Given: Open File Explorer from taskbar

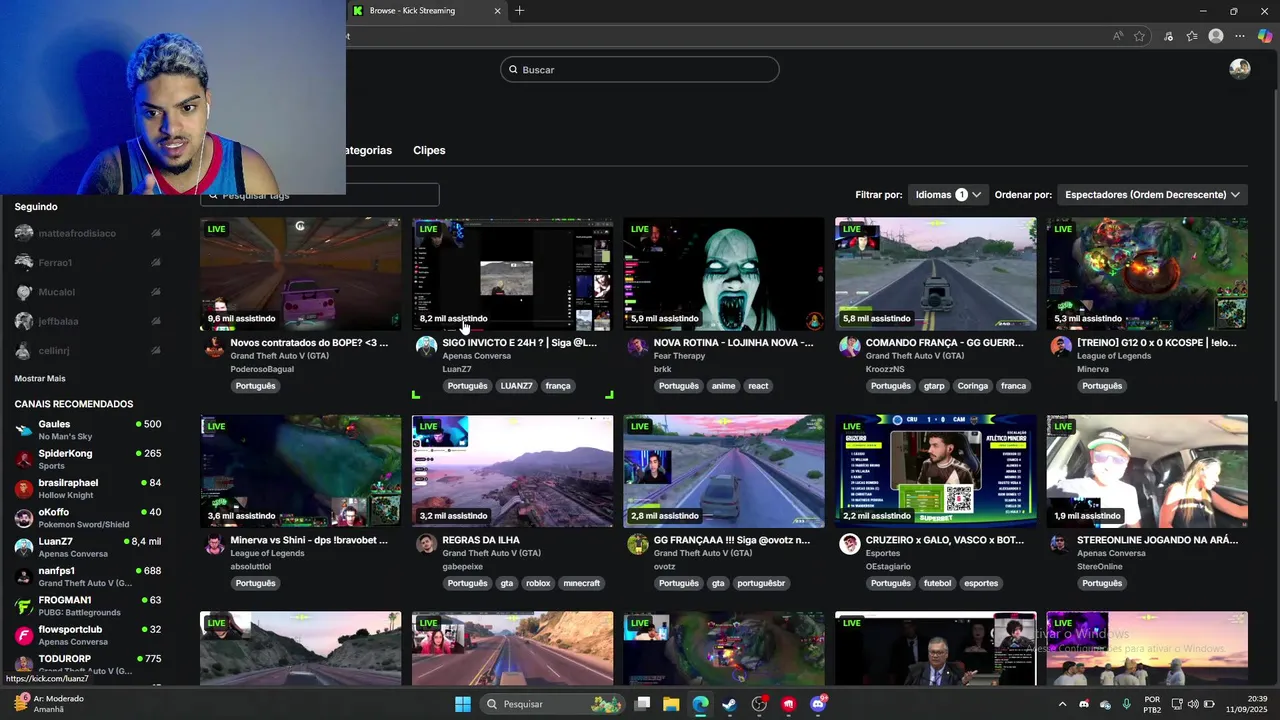Looking at the screenshot, I should coord(671,704).
